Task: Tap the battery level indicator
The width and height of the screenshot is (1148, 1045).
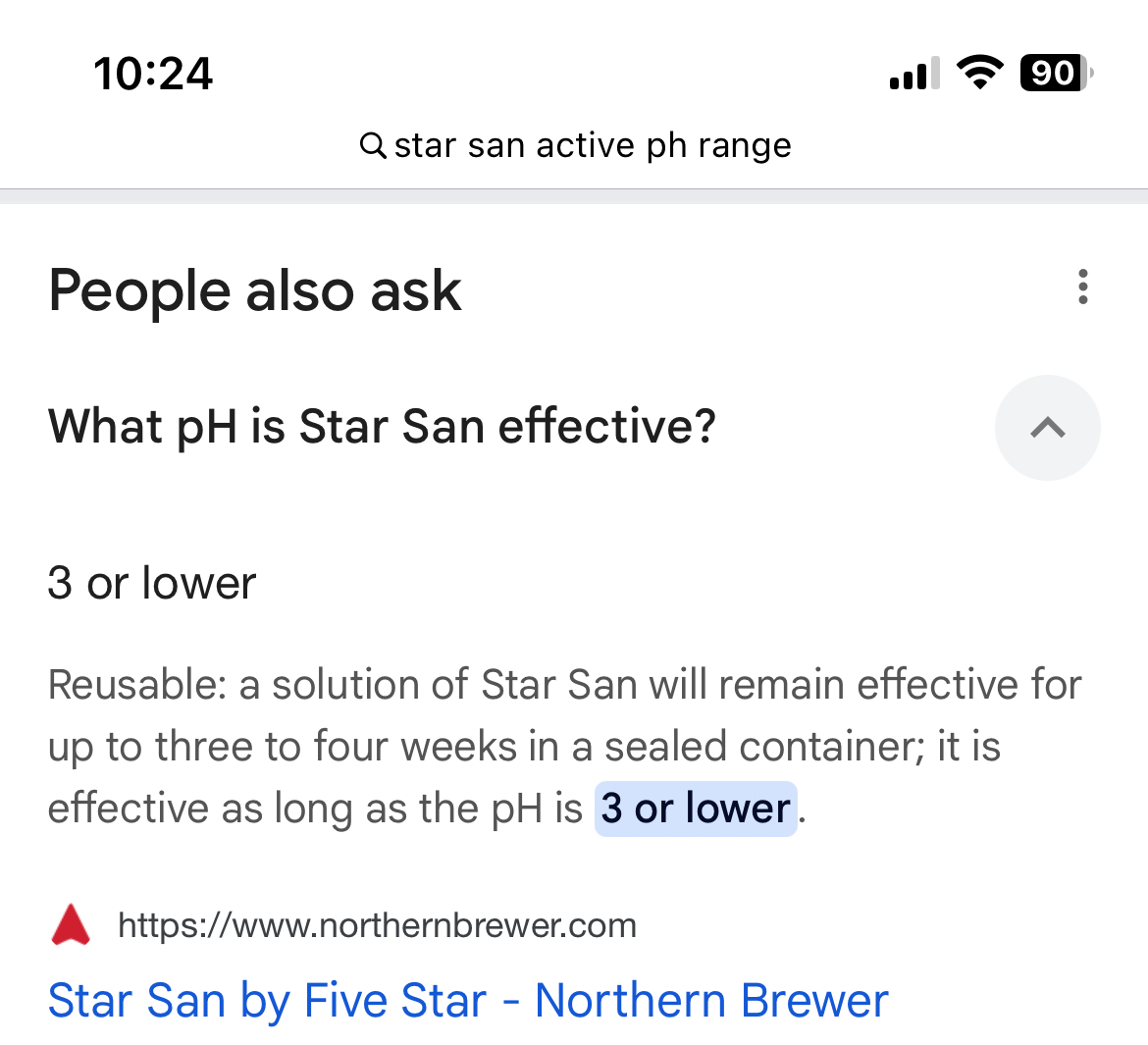Action: click(1056, 74)
